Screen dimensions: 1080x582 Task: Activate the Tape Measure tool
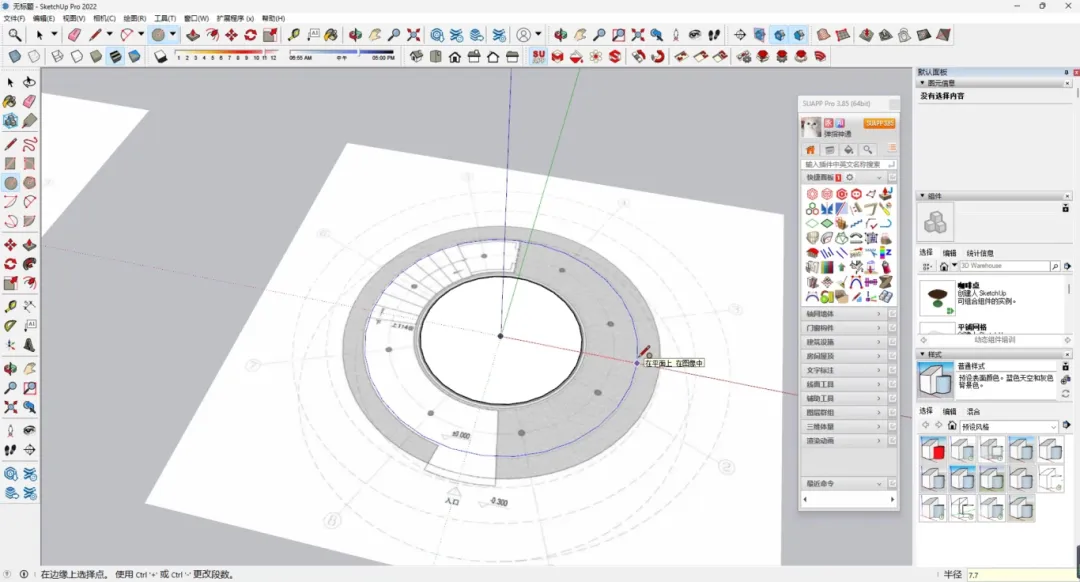(294, 35)
